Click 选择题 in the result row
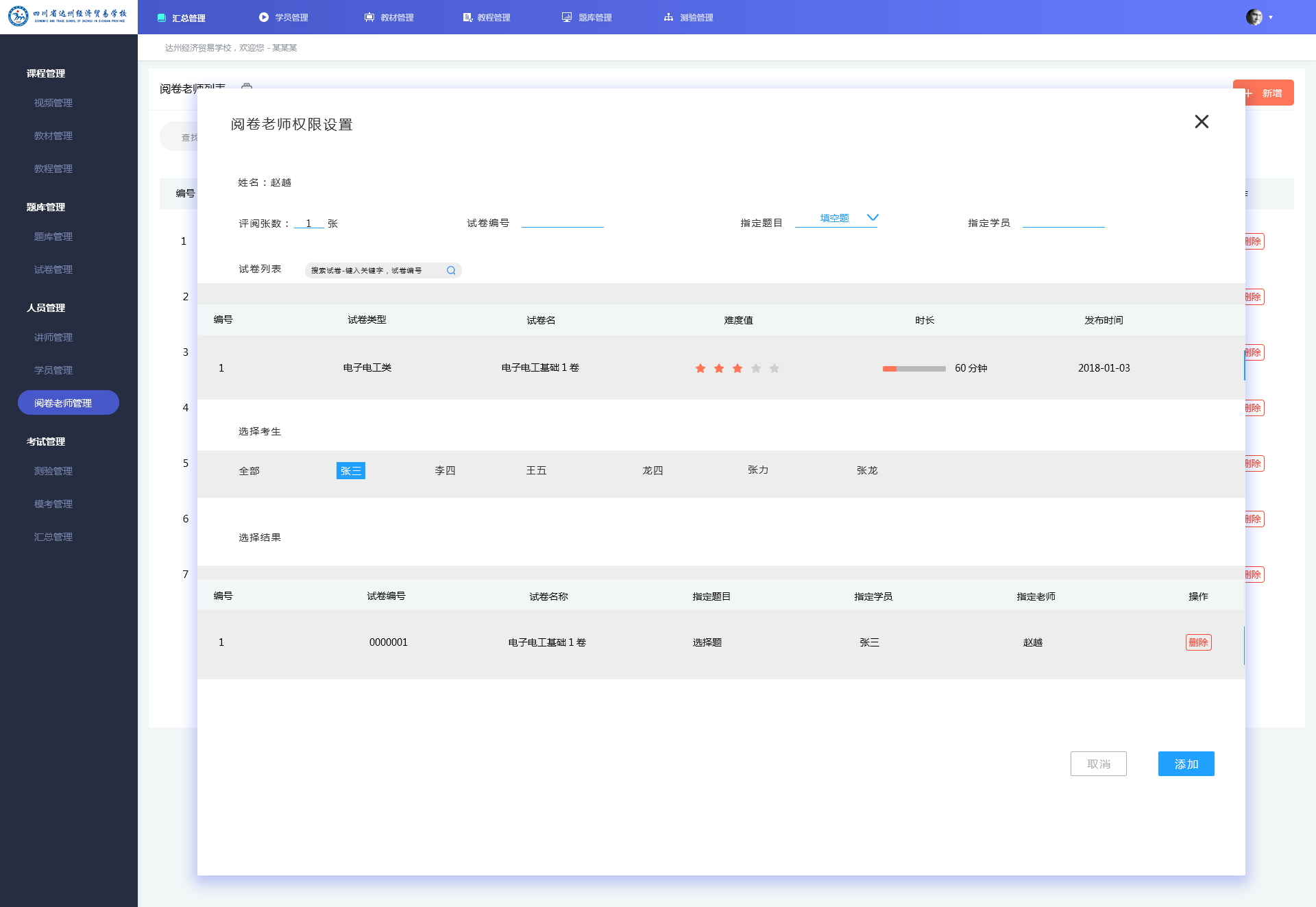This screenshot has width=1316, height=907. click(x=707, y=642)
